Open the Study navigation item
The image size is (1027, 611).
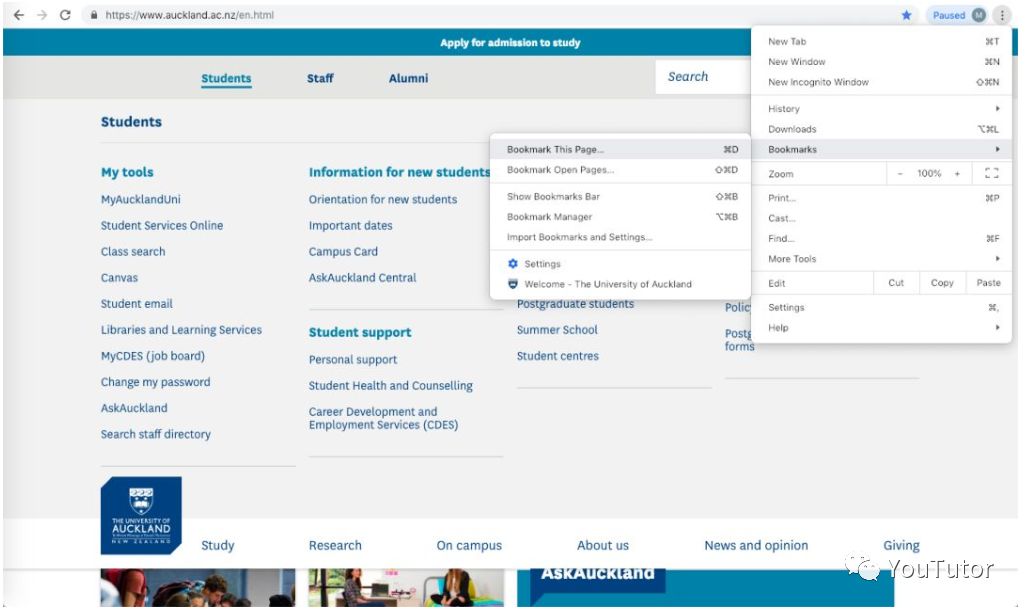[x=217, y=546]
